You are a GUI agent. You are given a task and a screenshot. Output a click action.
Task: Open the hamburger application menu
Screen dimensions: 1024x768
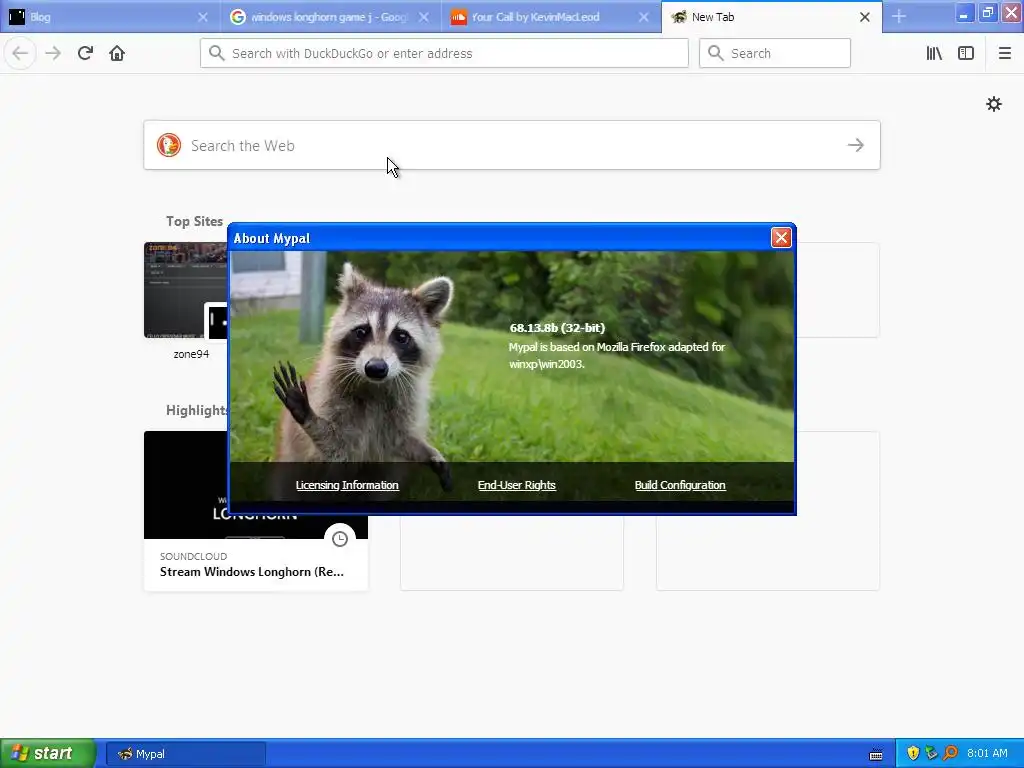point(1004,54)
